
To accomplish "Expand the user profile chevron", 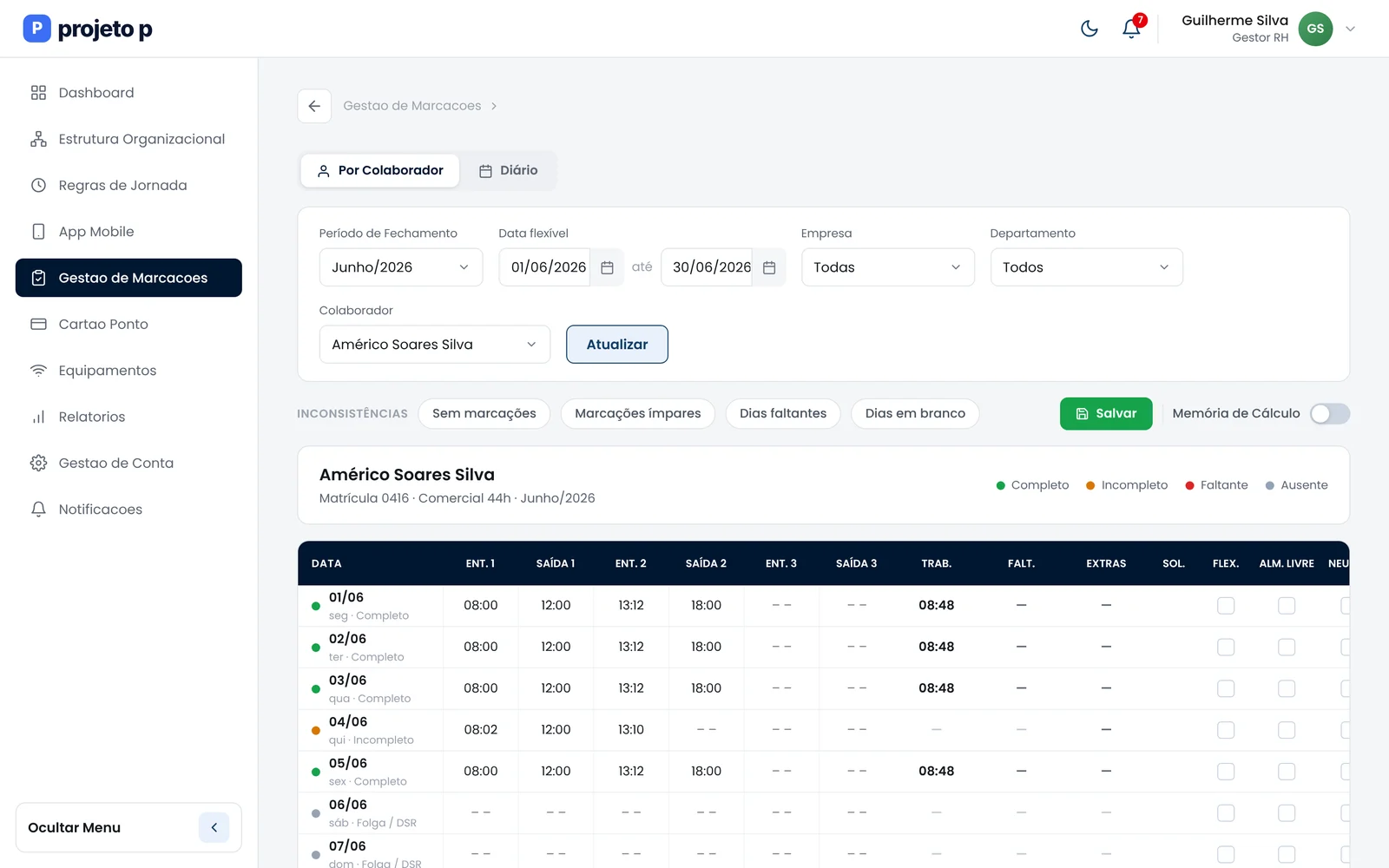I will pos(1350,29).
